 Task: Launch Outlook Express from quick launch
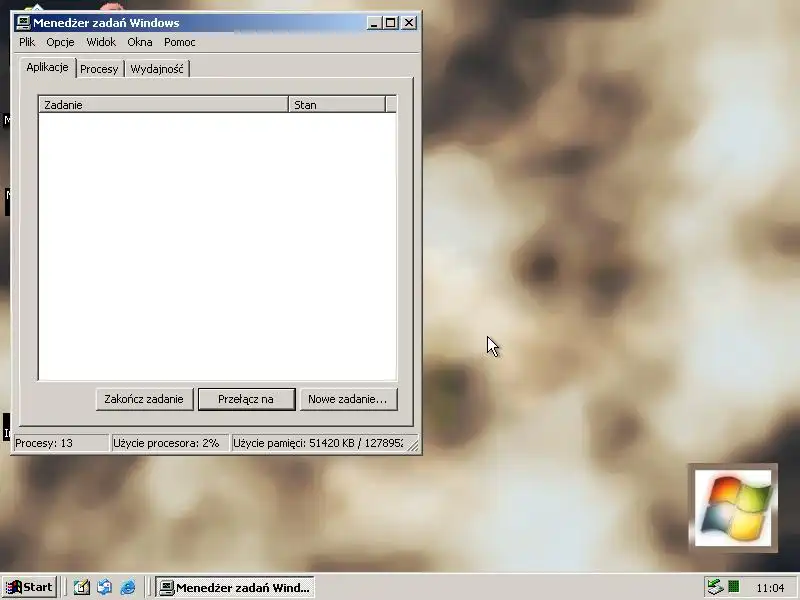(105, 587)
